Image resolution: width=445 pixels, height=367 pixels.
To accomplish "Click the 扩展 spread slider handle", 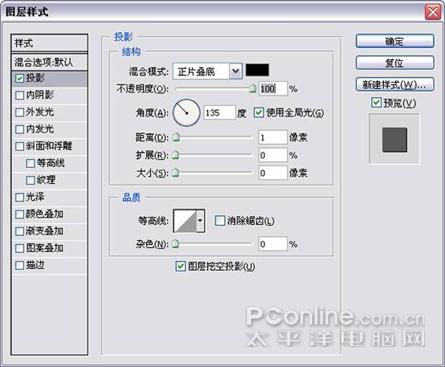I will (176, 155).
